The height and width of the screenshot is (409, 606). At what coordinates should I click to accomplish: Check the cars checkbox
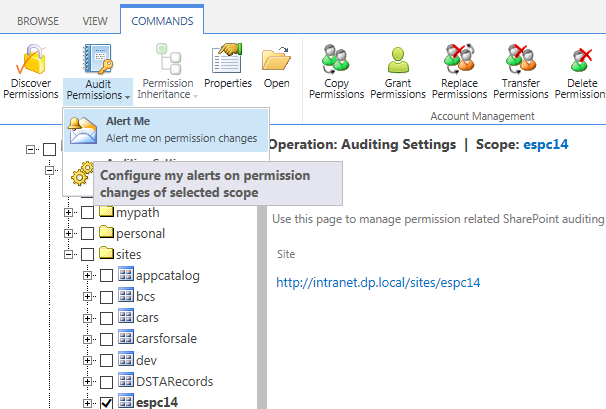click(x=106, y=318)
